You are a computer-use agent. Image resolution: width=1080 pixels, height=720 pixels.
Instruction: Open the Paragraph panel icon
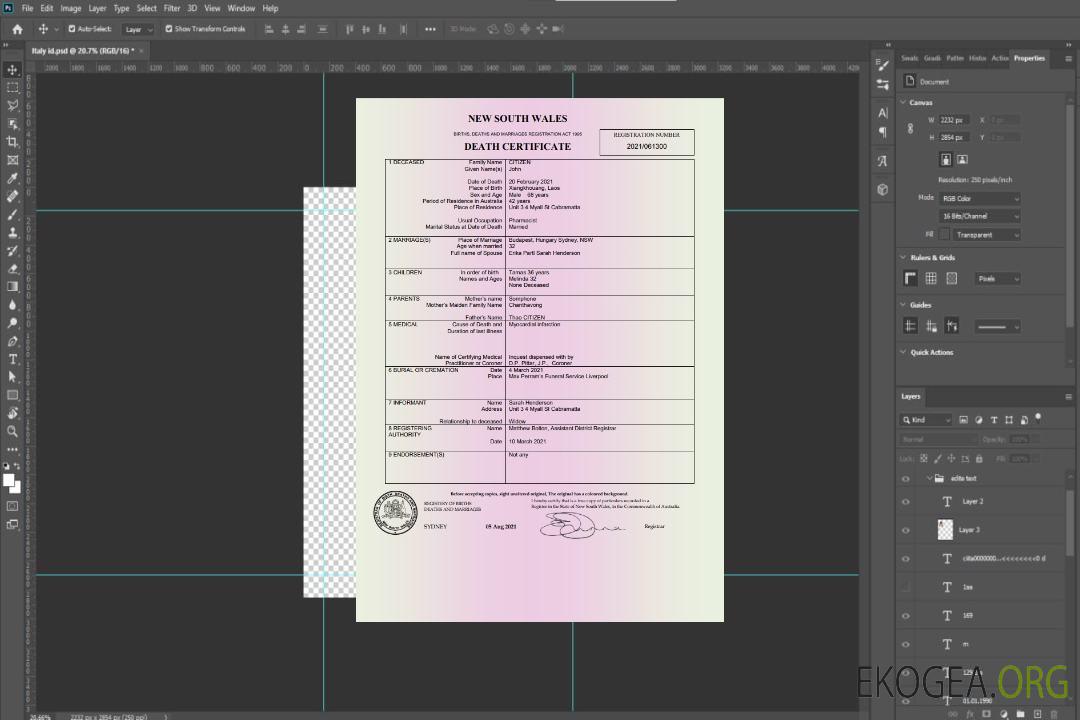pyautogui.click(x=883, y=132)
